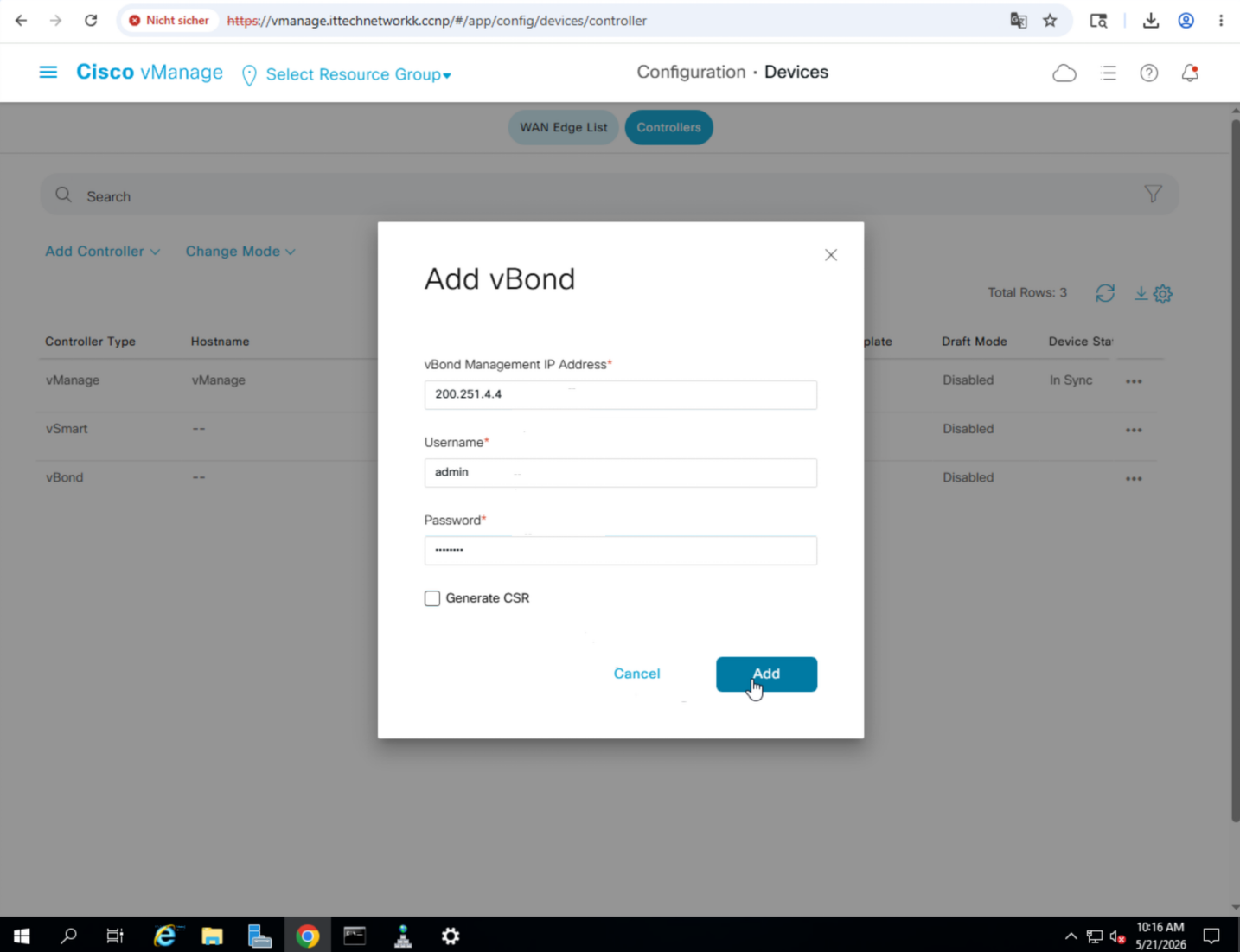Show hidden system tray icons
1240x952 pixels.
[1071, 936]
